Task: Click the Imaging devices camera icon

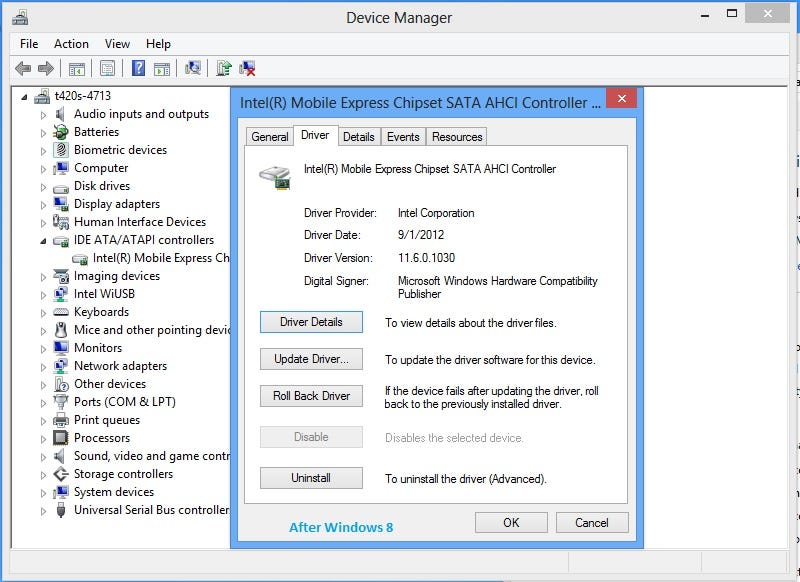Action: [x=61, y=276]
